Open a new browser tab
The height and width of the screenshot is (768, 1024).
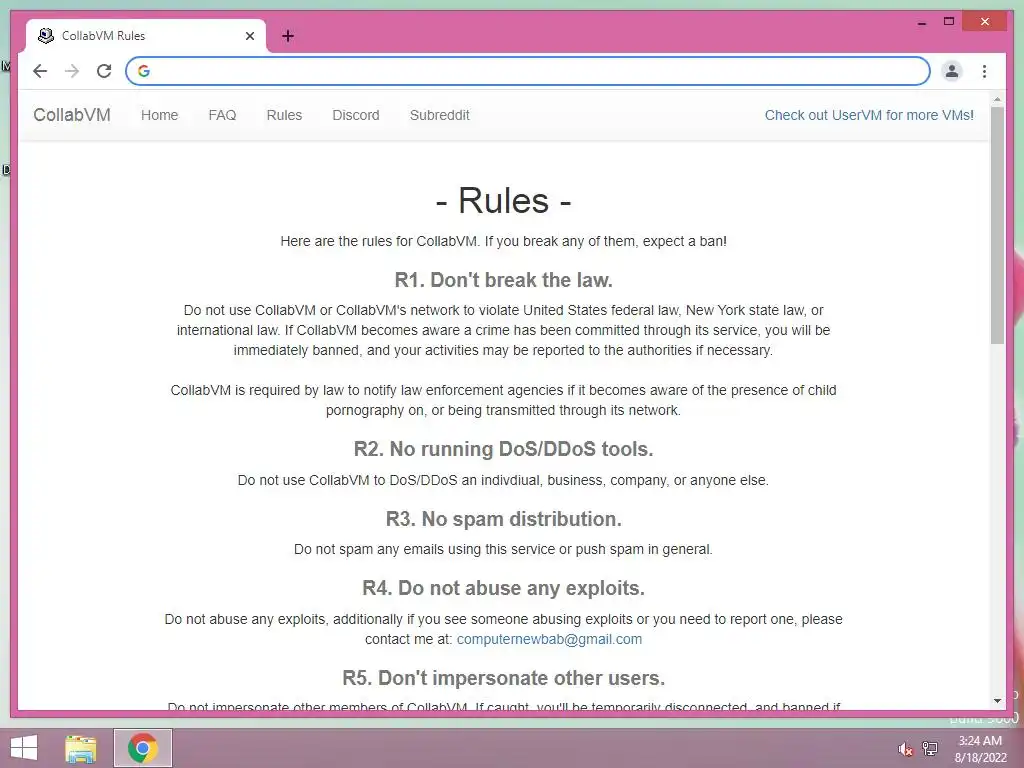click(288, 36)
